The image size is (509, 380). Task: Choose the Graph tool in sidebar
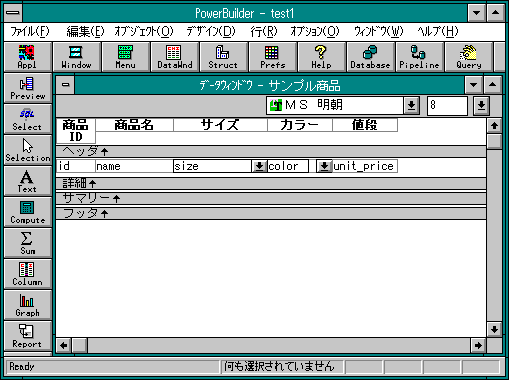click(28, 305)
